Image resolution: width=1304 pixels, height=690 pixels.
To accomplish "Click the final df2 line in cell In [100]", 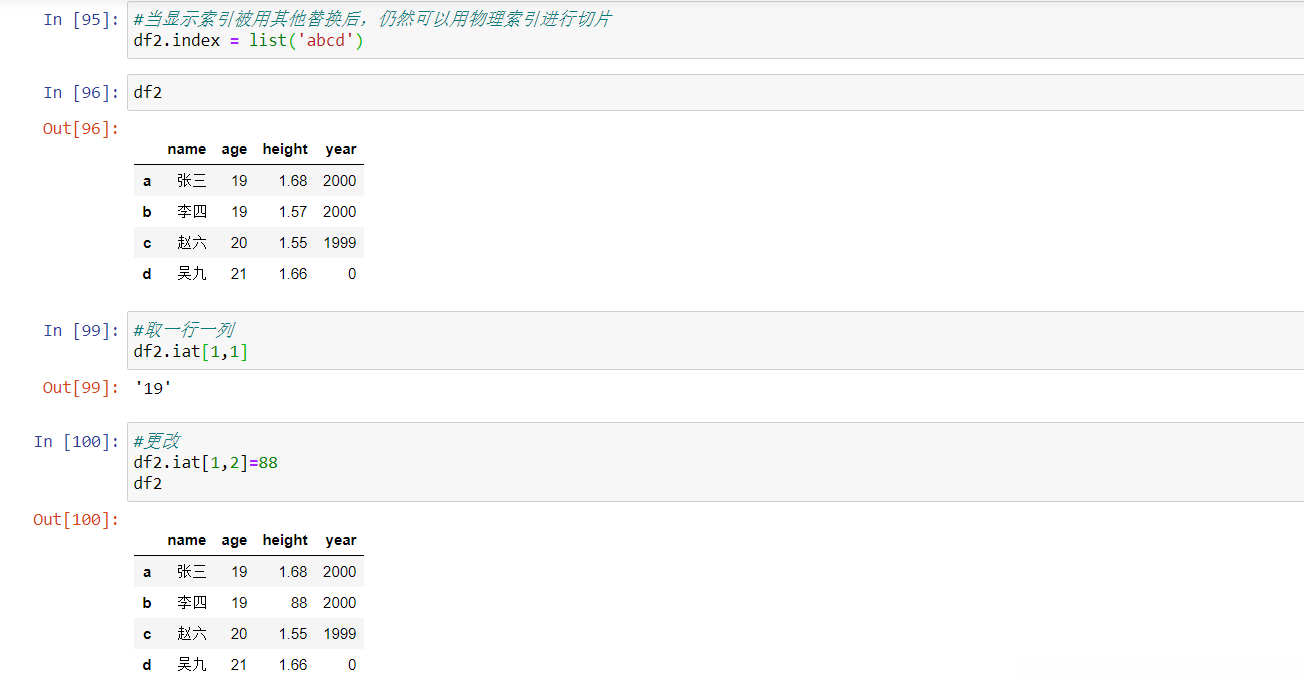I will 148,484.
